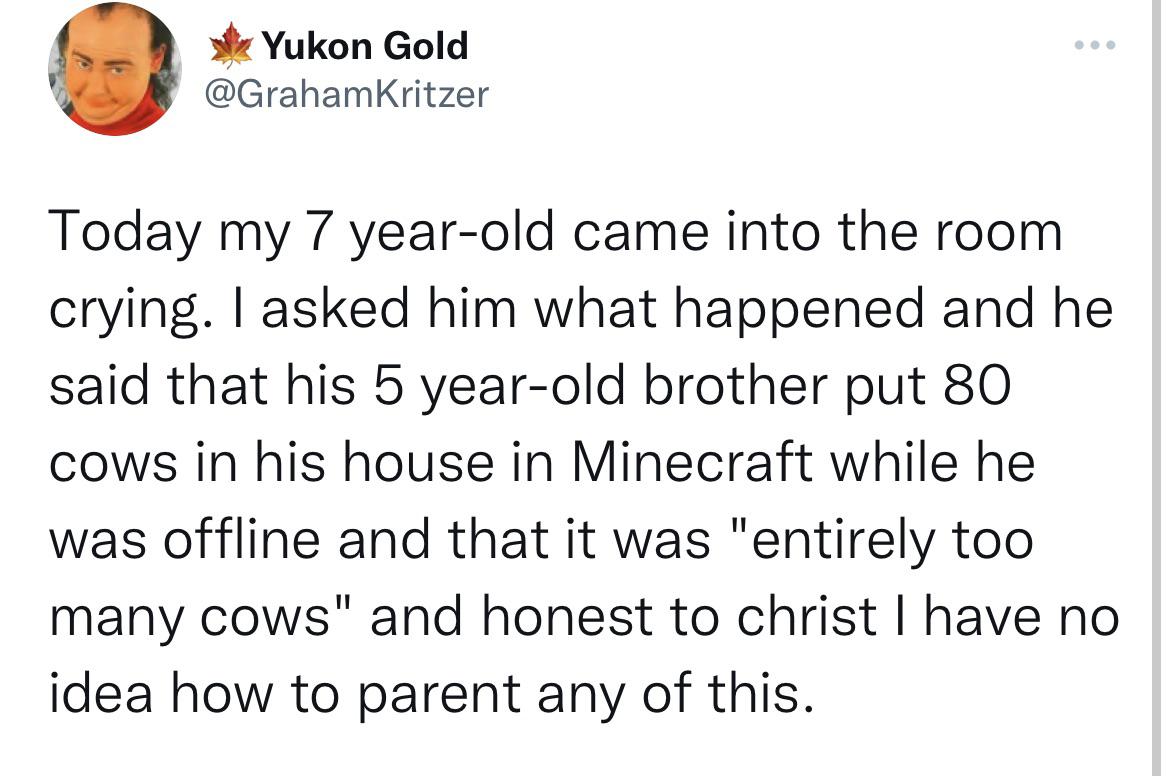Click the word "brother" in the tweet
Screen dimensions: 1170x776
tap(735, 386)
